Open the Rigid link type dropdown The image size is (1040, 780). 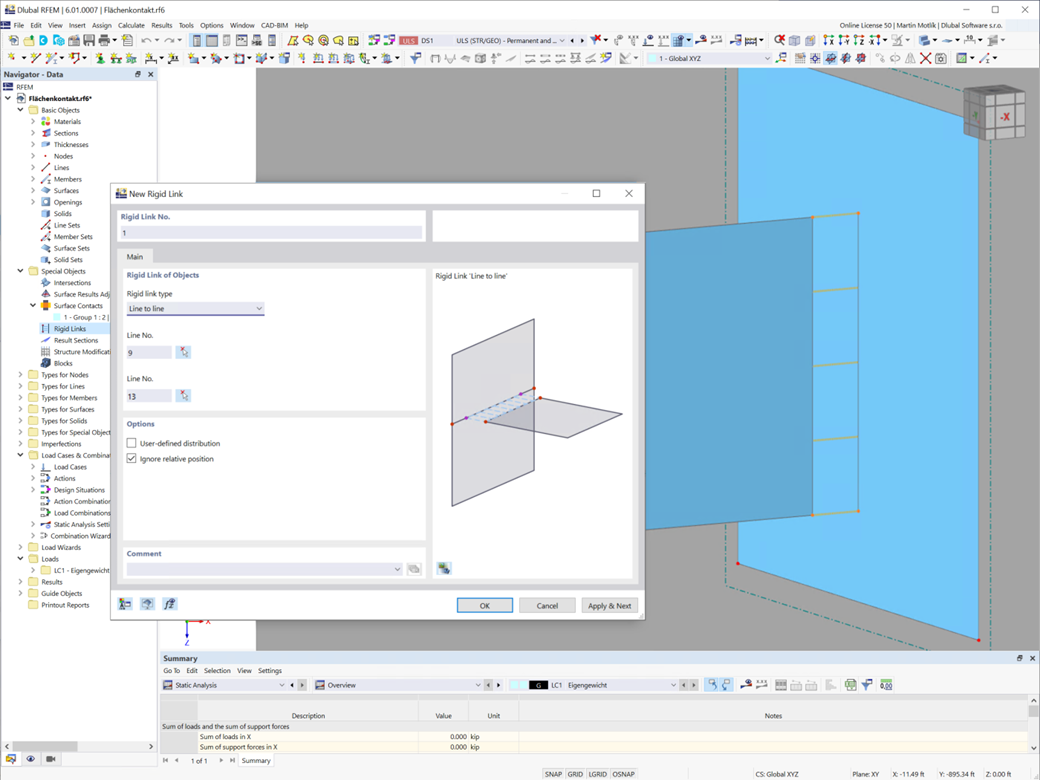pyautogui.click(x=195, y=308)
